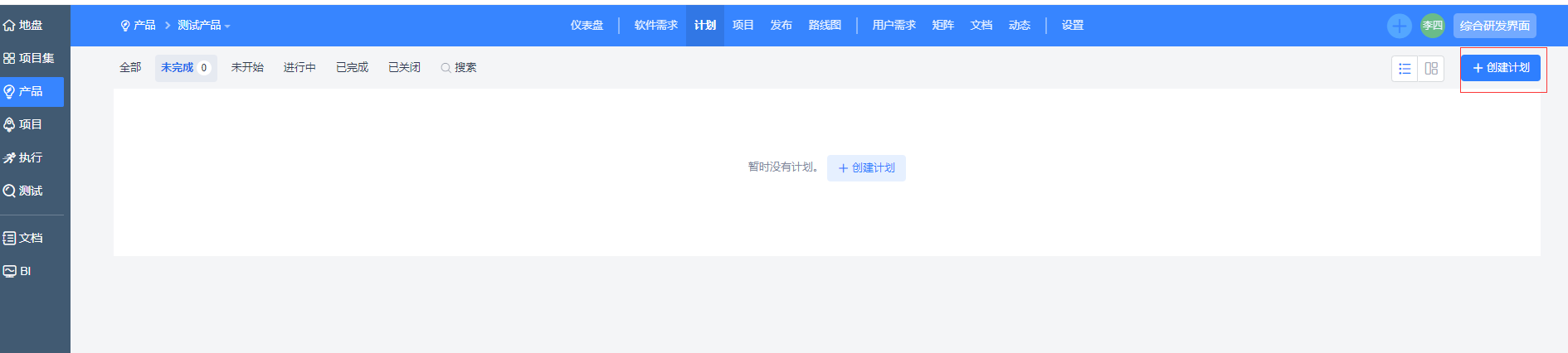Select 产品 in the sidebar
The width and height of the screenshot is (1568, 353).
pyautogui.click(x=32, y=91)
